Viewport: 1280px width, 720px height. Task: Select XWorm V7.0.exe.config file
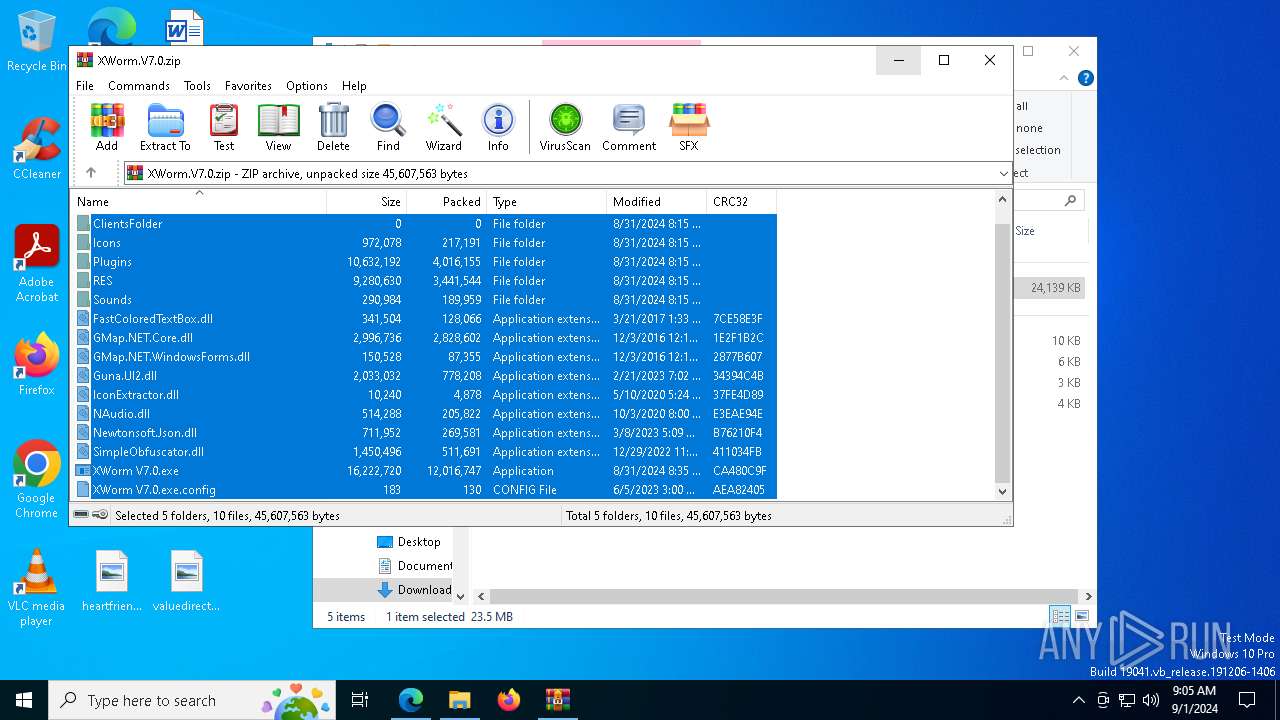425,490
